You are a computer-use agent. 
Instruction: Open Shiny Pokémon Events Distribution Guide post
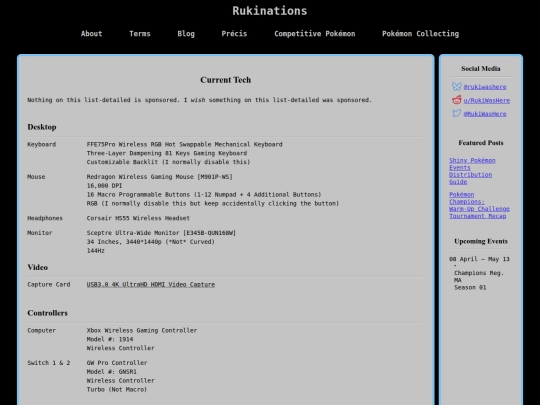(472, 171)
